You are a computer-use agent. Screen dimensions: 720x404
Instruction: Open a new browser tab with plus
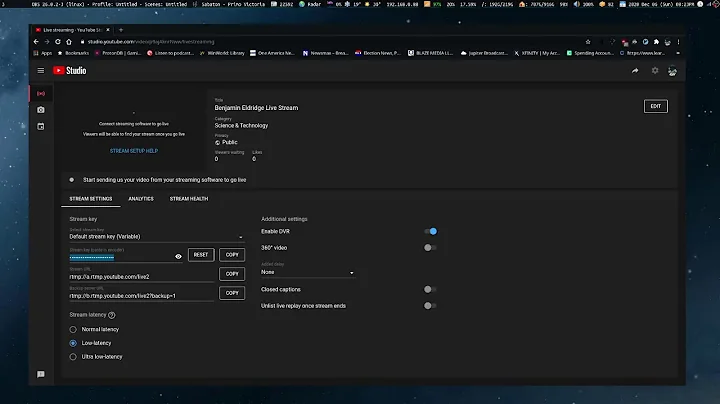coord(121,30)
